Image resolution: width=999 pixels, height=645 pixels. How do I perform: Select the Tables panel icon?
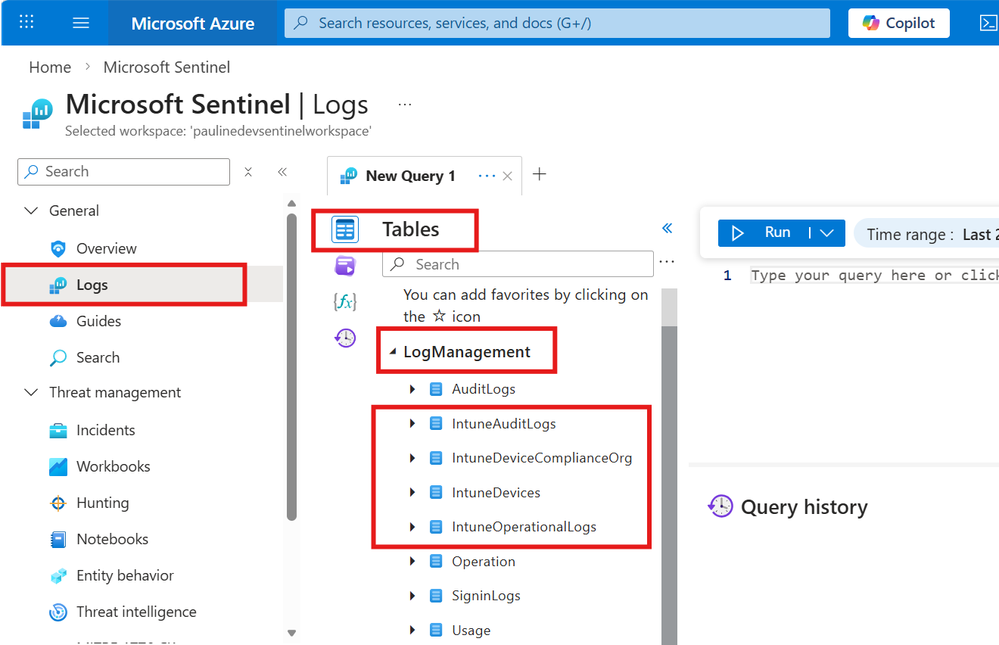(x=345, y=230)
